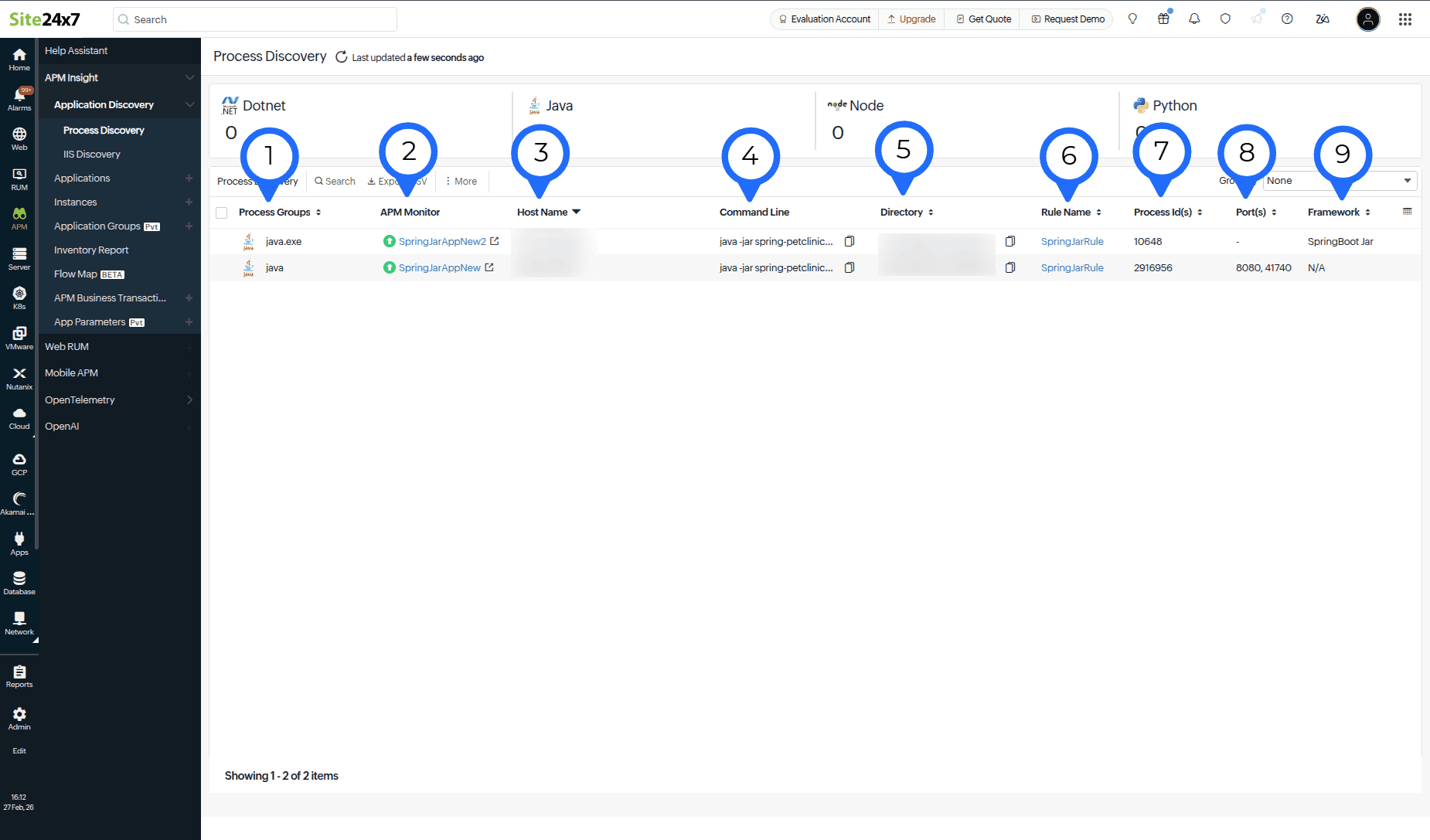
Task: Select the APM binoculars icon
Action: [19, 218]
